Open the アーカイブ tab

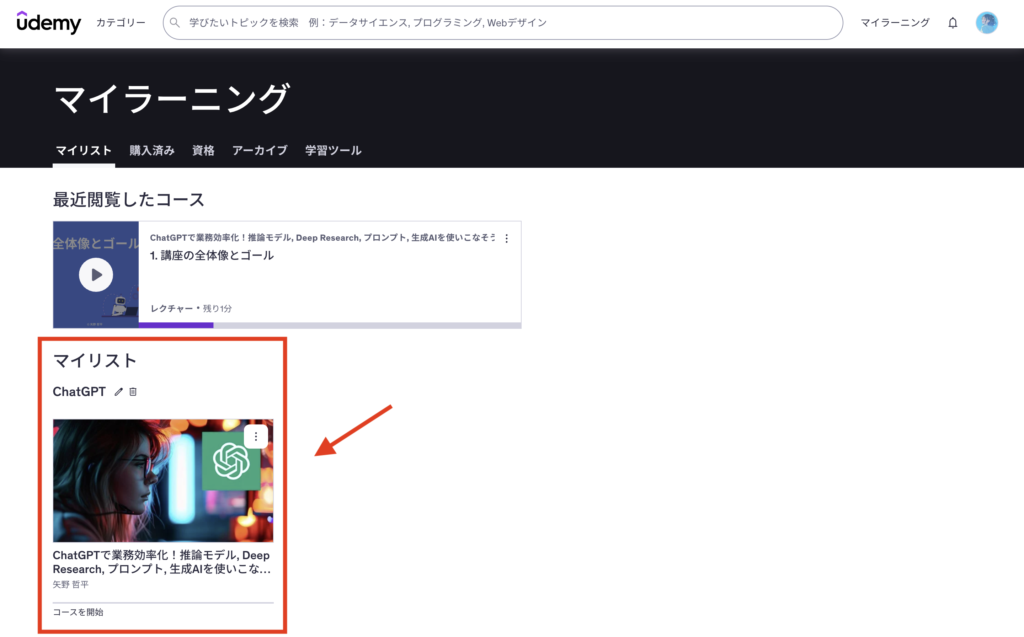[260, 150]
